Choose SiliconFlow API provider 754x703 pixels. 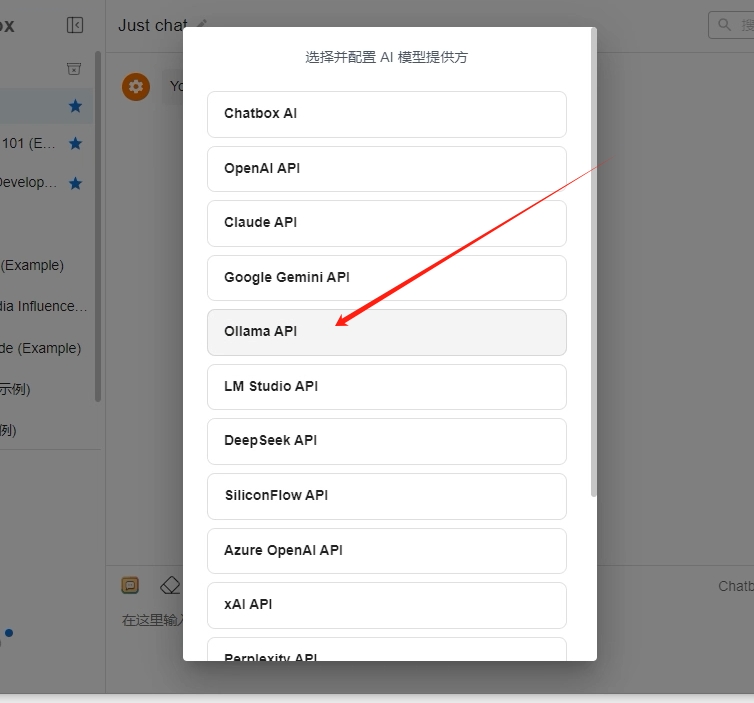[x=387, y=496]
